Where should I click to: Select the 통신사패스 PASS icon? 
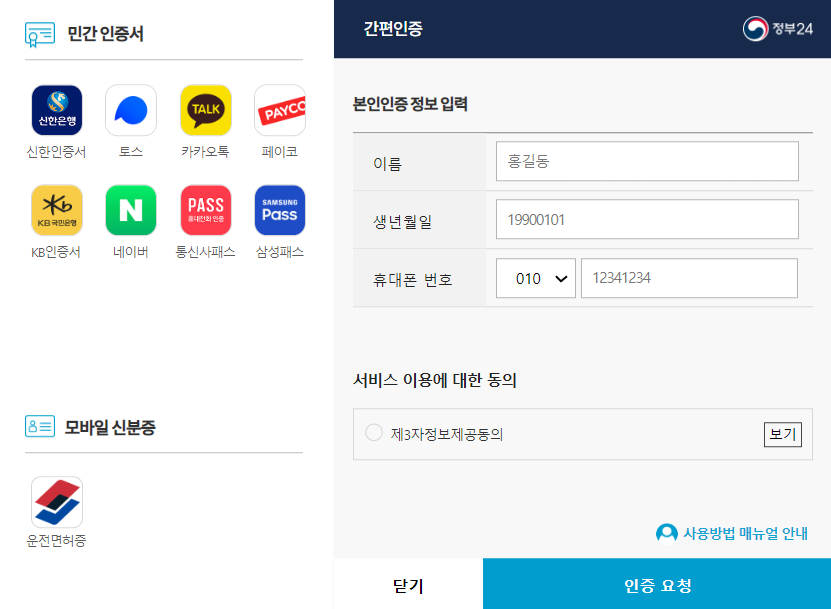coord(206,210)
